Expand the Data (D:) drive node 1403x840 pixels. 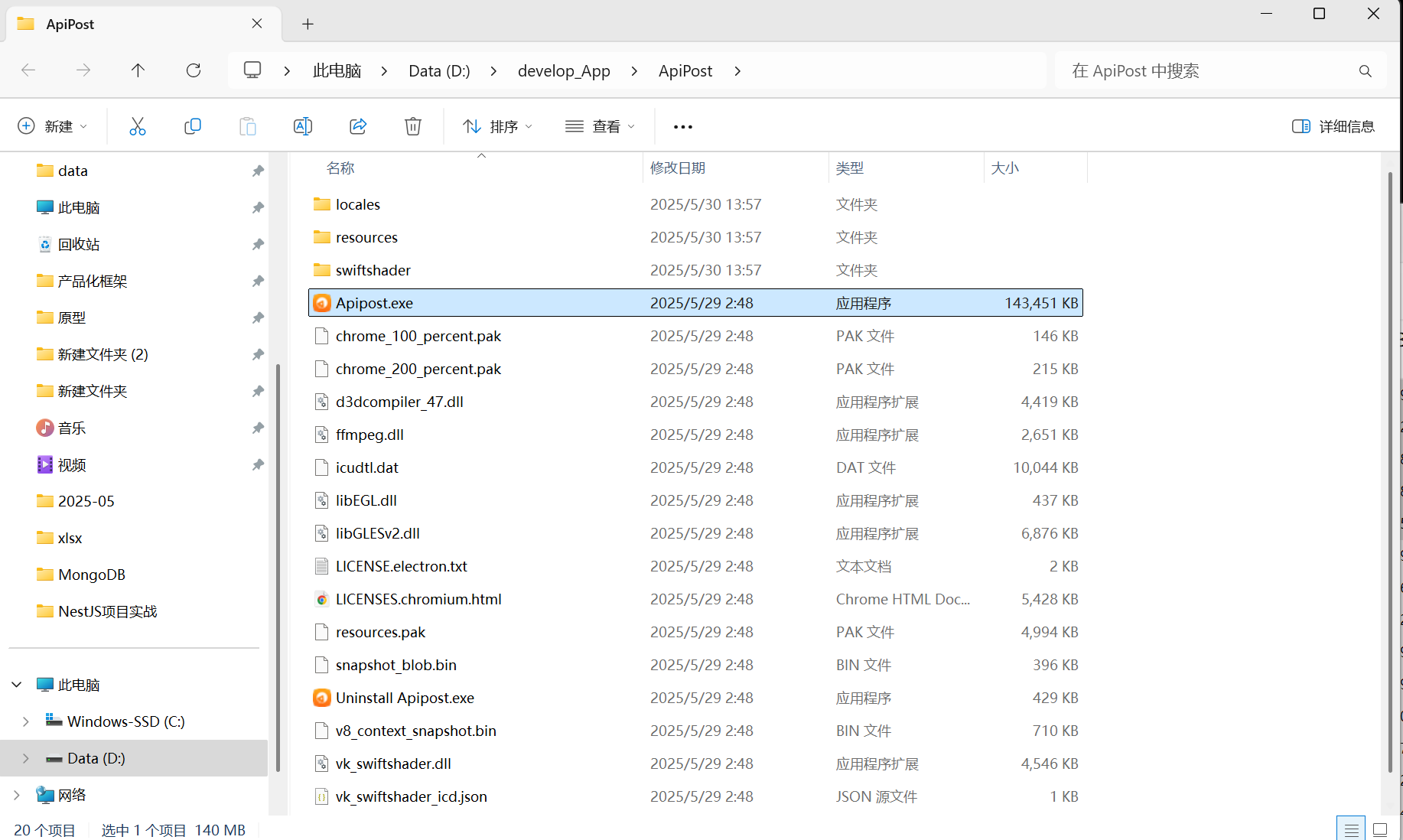[26, 758]
